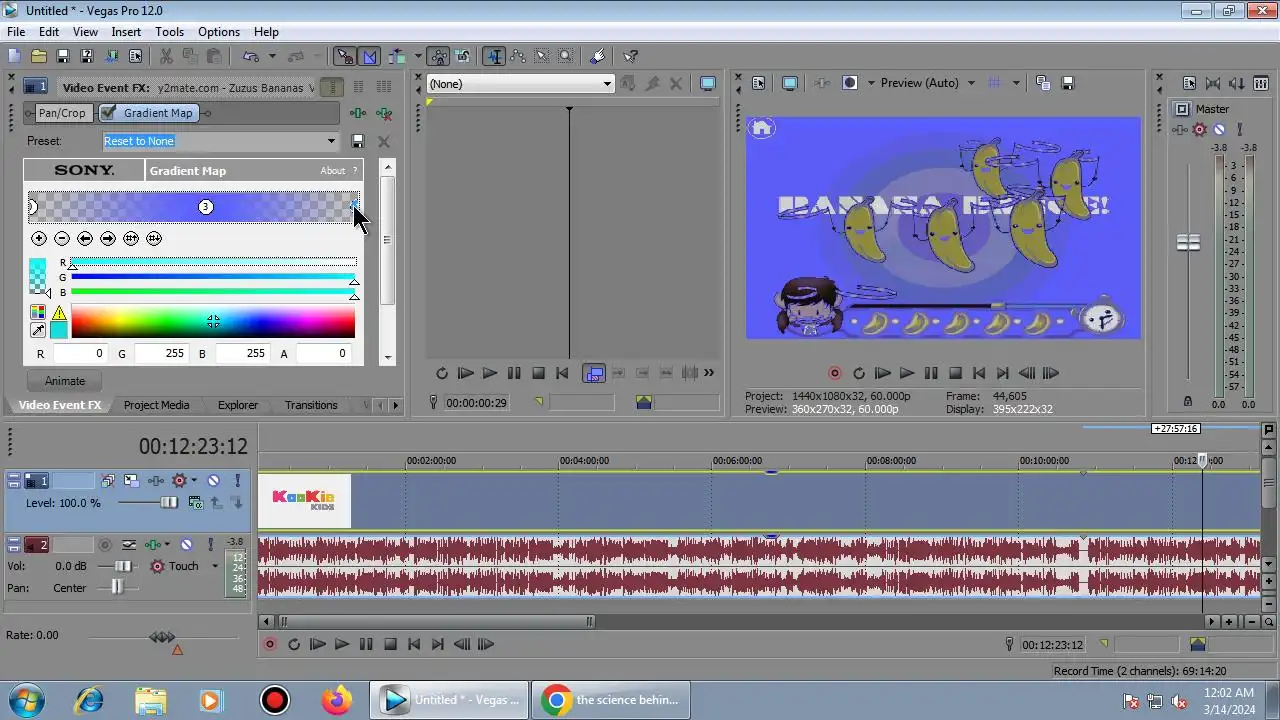The width and height of the screenshot is (1280, 720).
Task: Mute video track 1
Action: pyautogui.click(x=214, y=481)
